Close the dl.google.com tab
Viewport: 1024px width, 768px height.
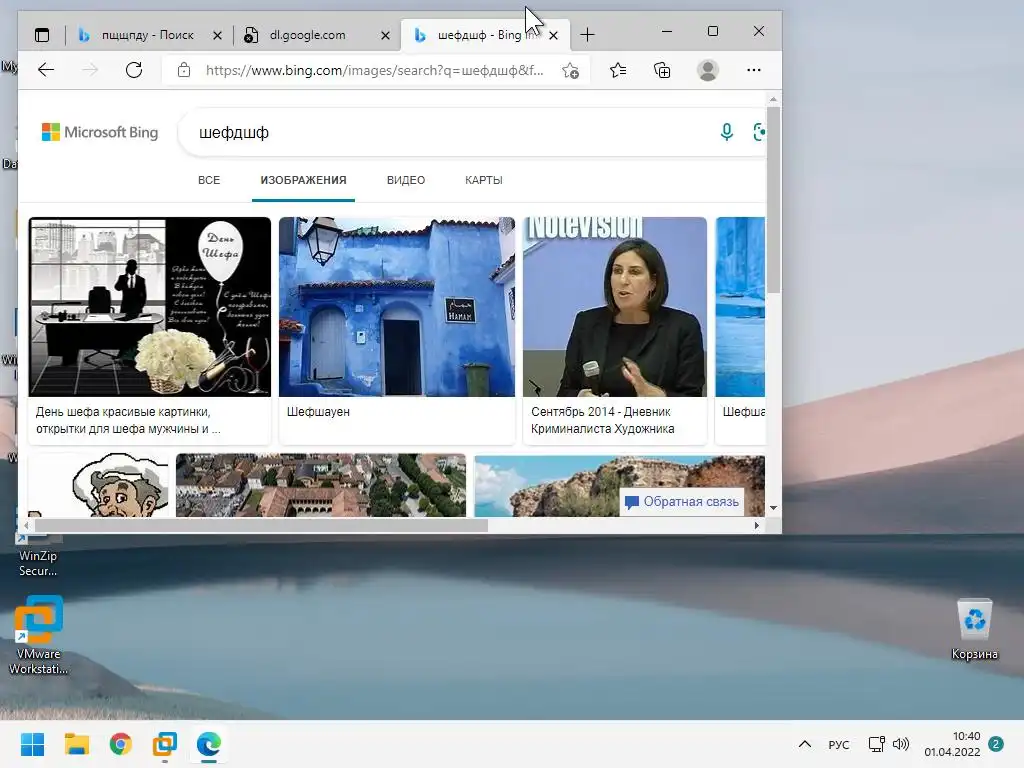(x=385, y=35)
